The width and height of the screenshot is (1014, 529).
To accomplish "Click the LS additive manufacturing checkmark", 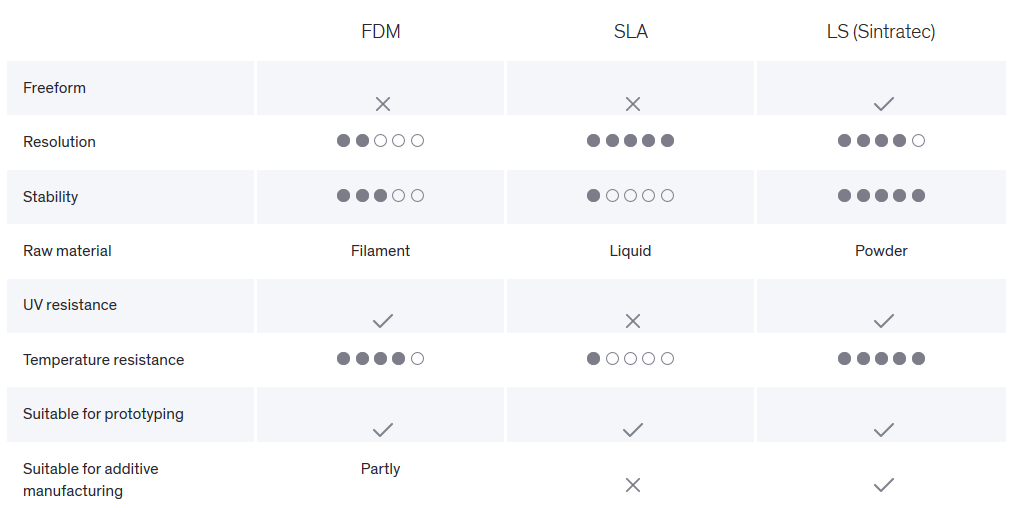I will (x=883, y=485).
